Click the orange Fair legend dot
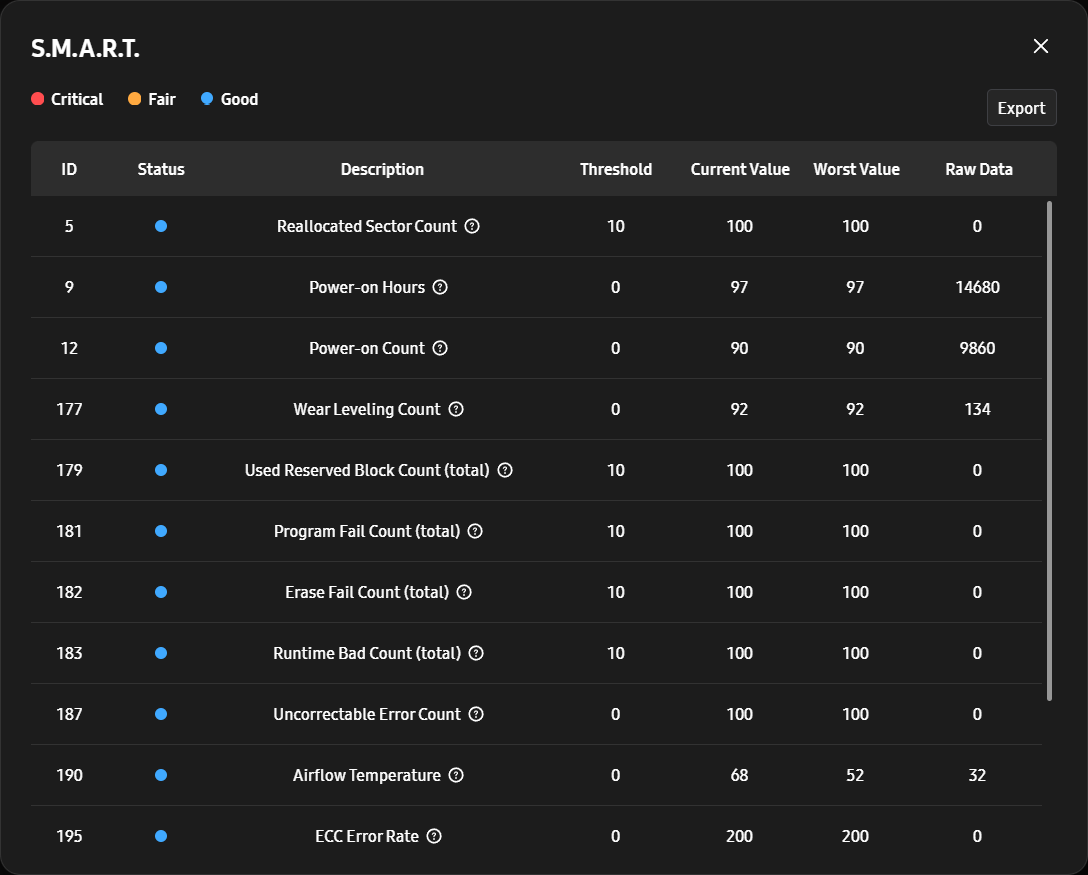This screenshot has width=1088, height=875. coord(135,99)
